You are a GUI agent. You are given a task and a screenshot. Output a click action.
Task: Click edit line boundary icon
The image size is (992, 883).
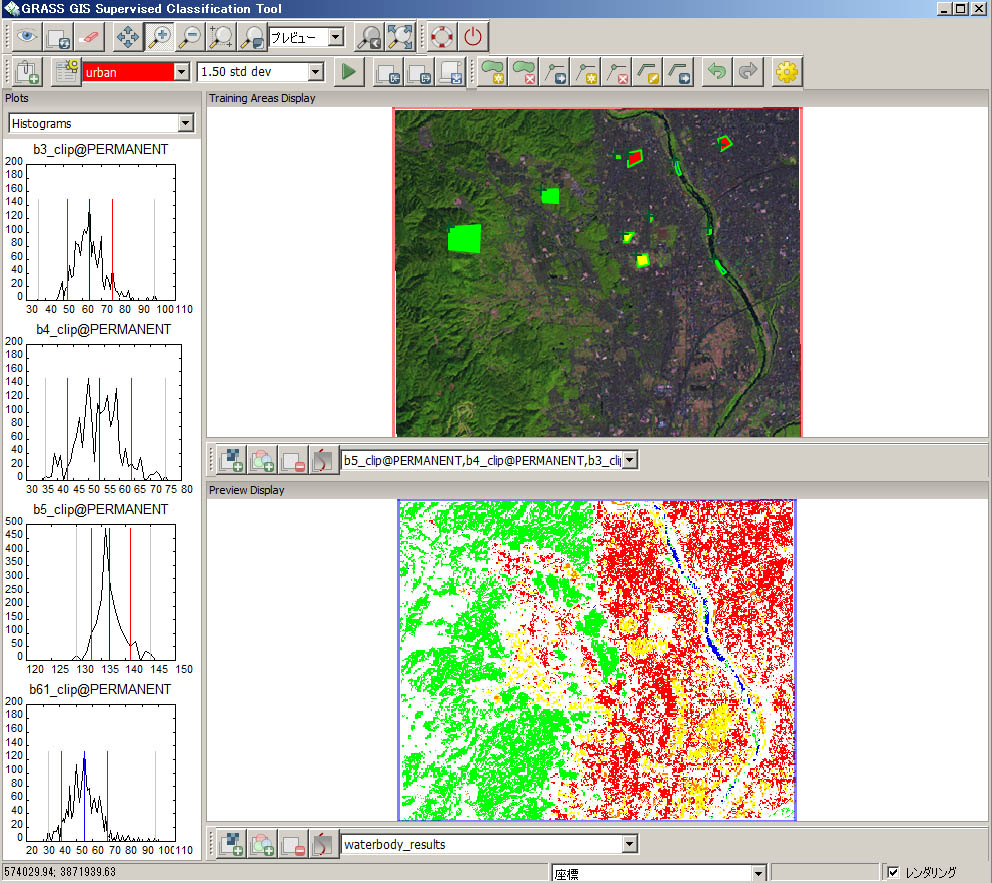[x=647, y=71]
